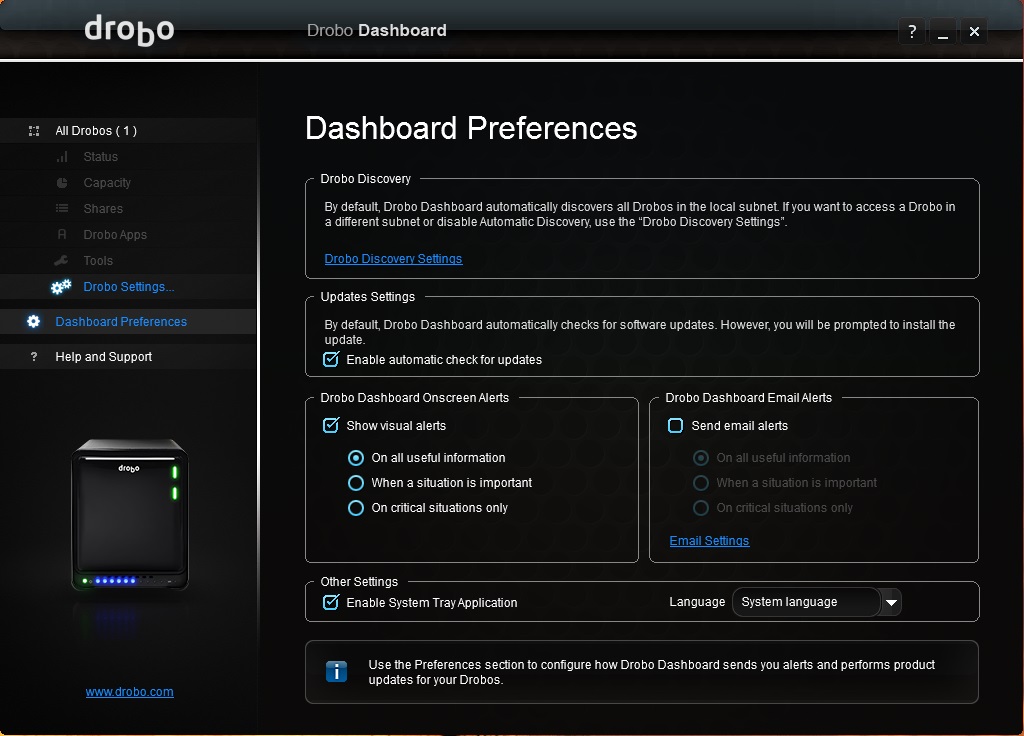
Task: Minimize the Drobo Dashboard window
Action: [x=943, y=31]
